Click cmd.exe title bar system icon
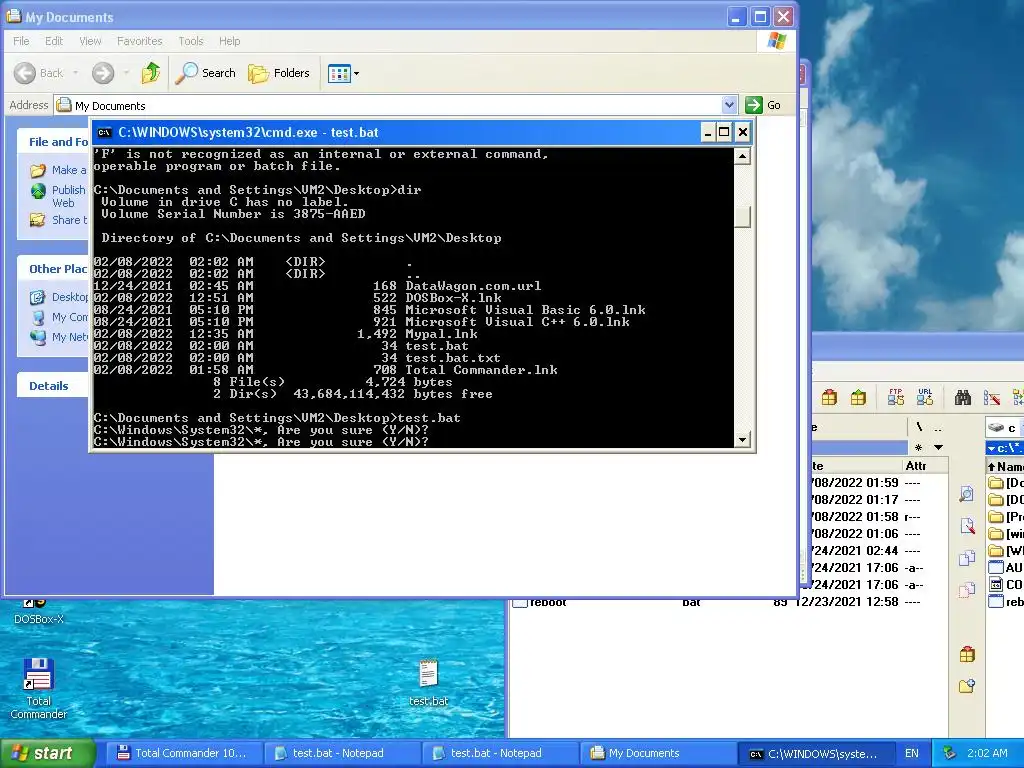Viewport: 1024px width, 768px height. [104, 133]
